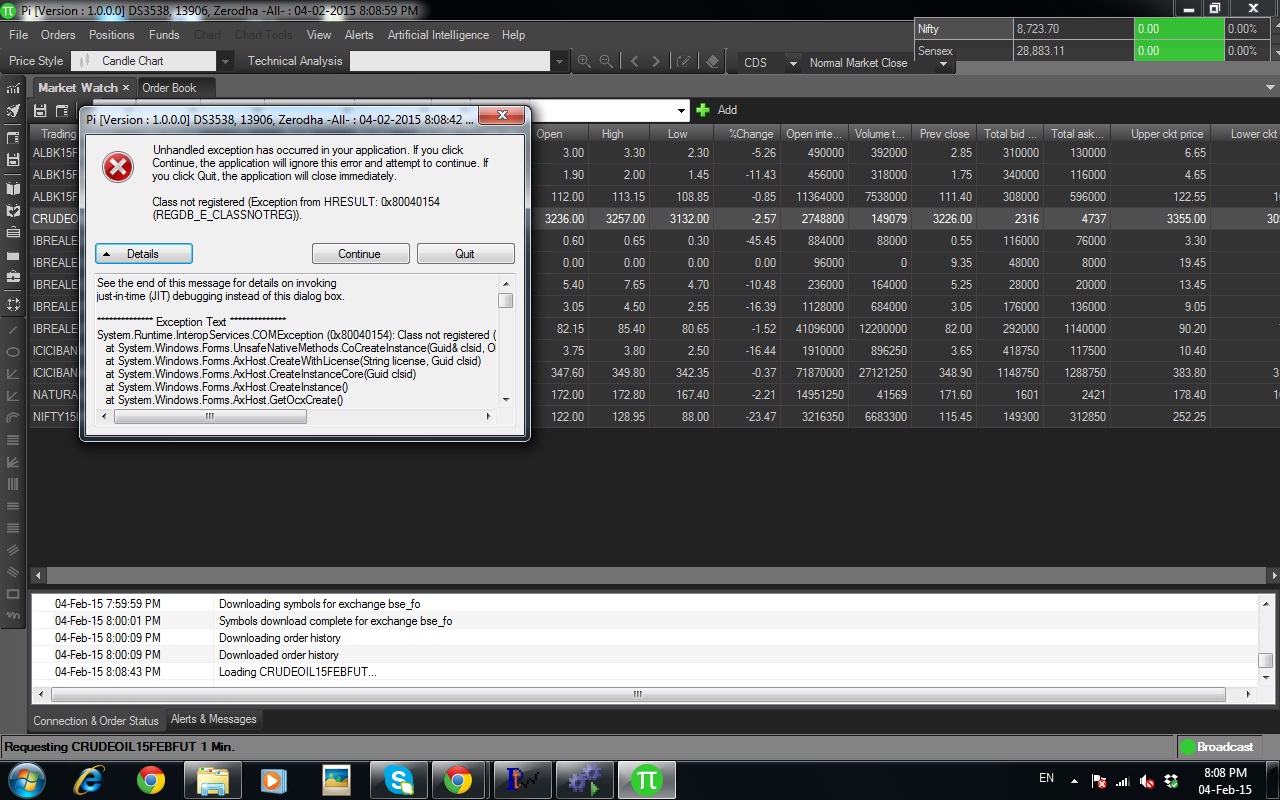Click the Broadcast status indicator
Viewport: 1280px width, 800px height.
coord(1217,747)
